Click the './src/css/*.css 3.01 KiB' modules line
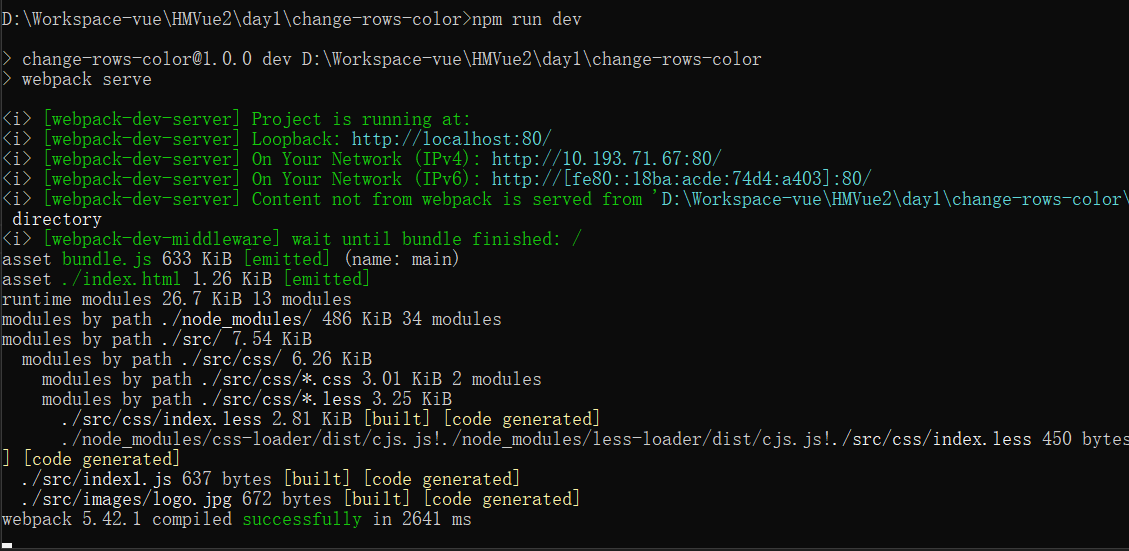Image resolution: width=1129 pixels, height=551 pixels. click(292, 379)
